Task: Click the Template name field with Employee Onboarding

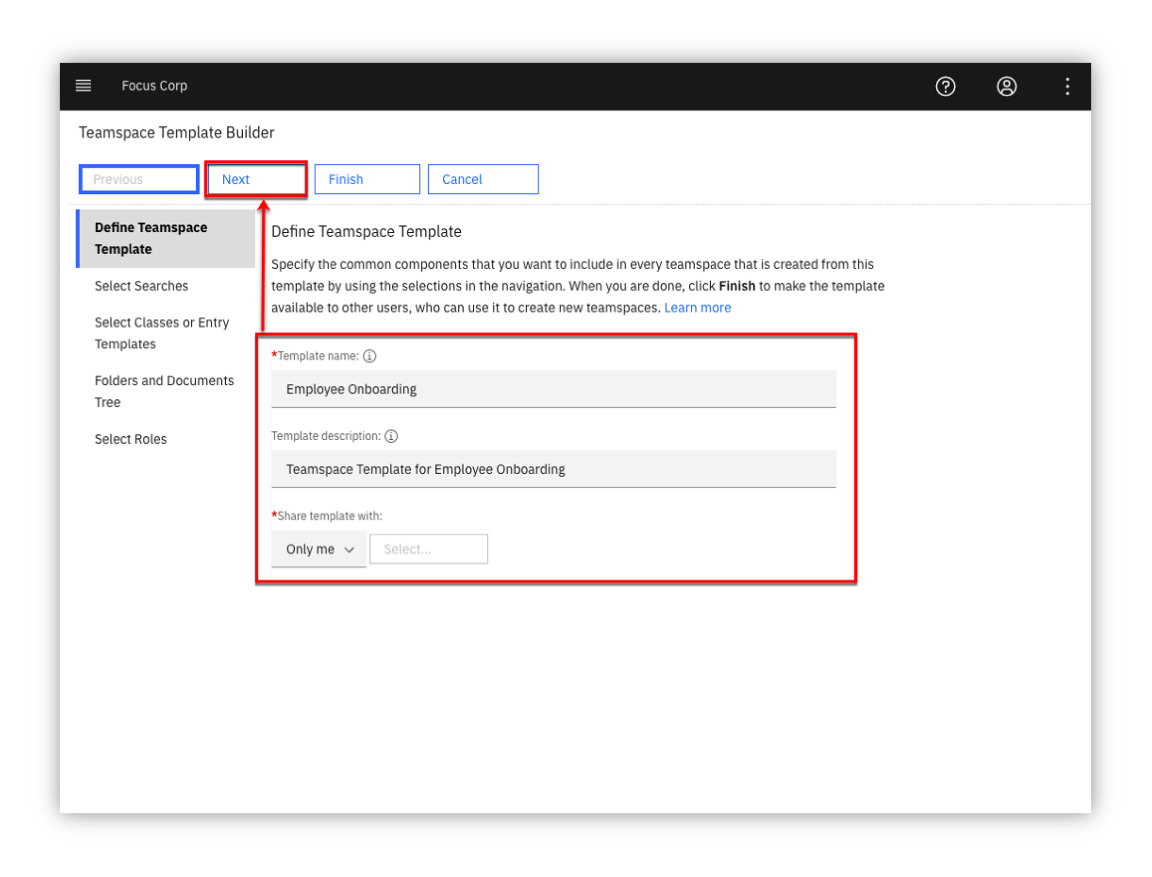Action: click(x=553, y=389)
